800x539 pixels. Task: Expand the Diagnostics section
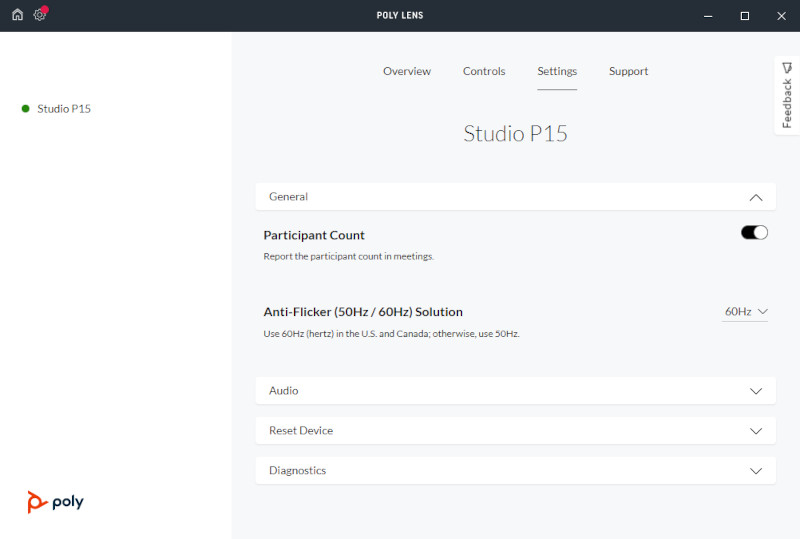pyautogui.click(x=515, y=470)
